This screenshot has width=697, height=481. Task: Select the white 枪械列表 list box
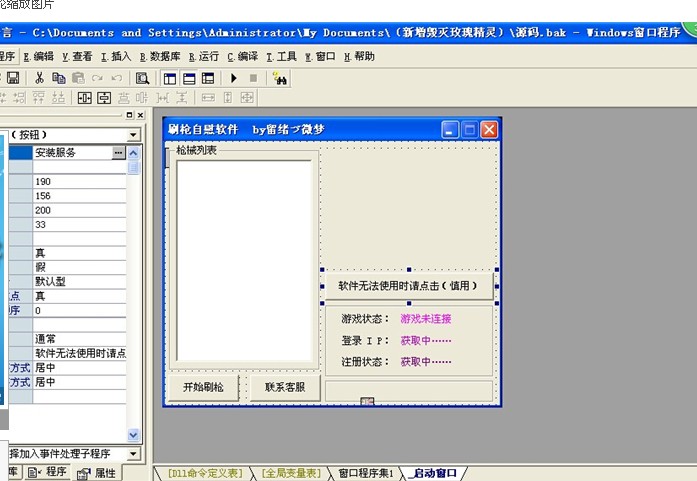point(244,261)
